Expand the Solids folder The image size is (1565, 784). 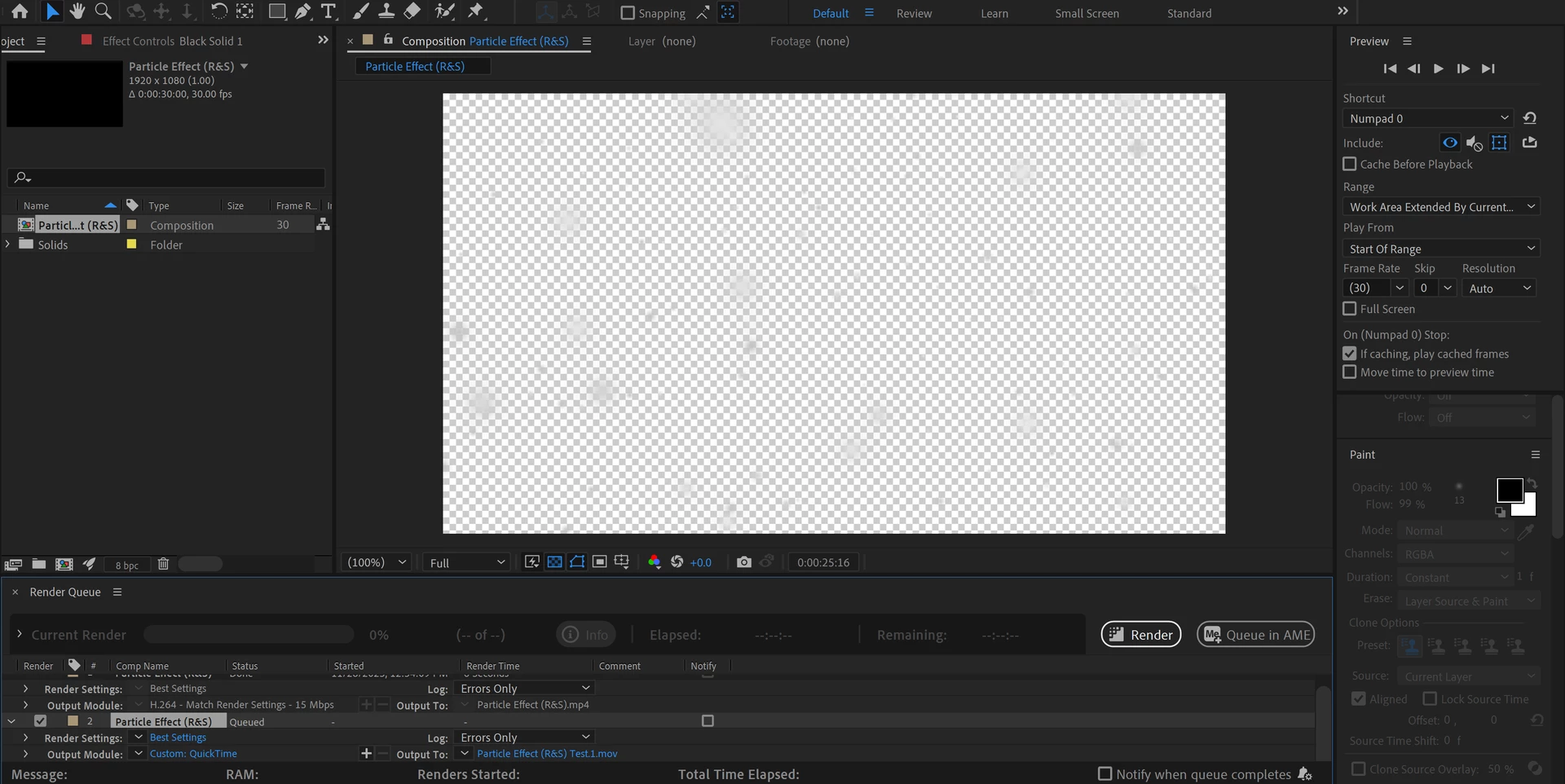pyautogui.click(x=8, y=244)
